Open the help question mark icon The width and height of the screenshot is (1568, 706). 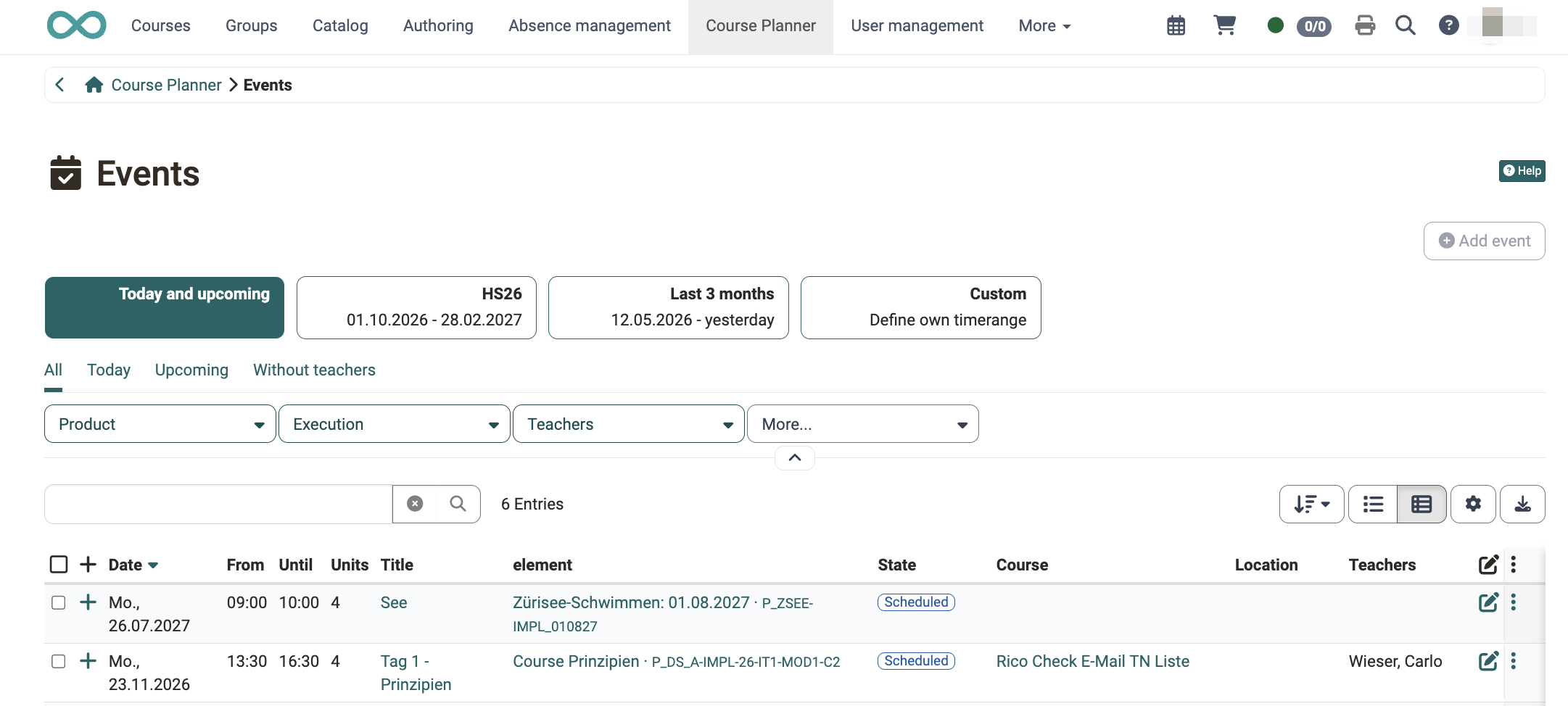click(1448, 25)
